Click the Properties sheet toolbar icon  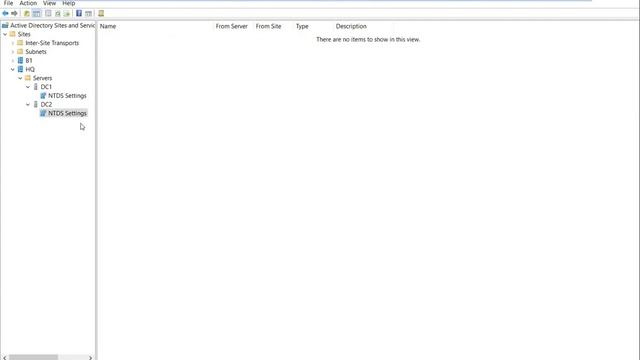48,13
